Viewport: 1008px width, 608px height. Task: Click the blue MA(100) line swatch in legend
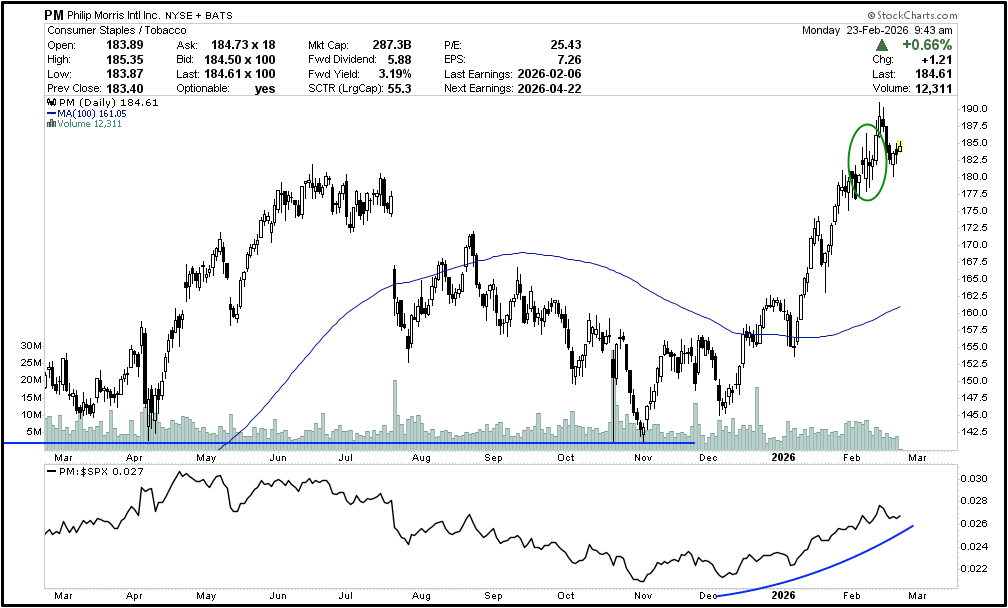[52, 114]
